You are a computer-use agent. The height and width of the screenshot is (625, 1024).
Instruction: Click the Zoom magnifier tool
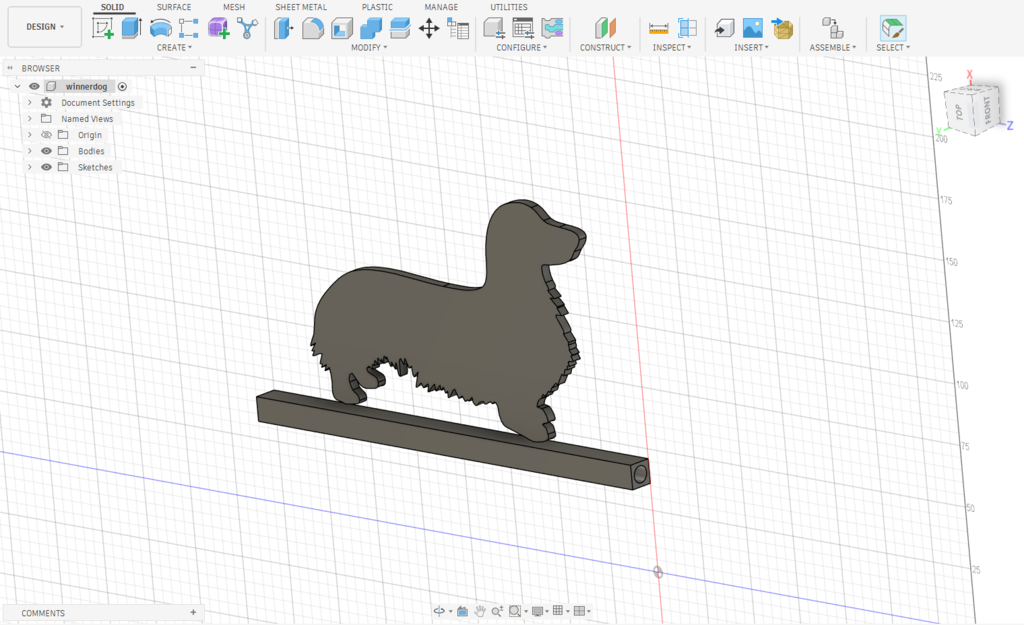497,611
